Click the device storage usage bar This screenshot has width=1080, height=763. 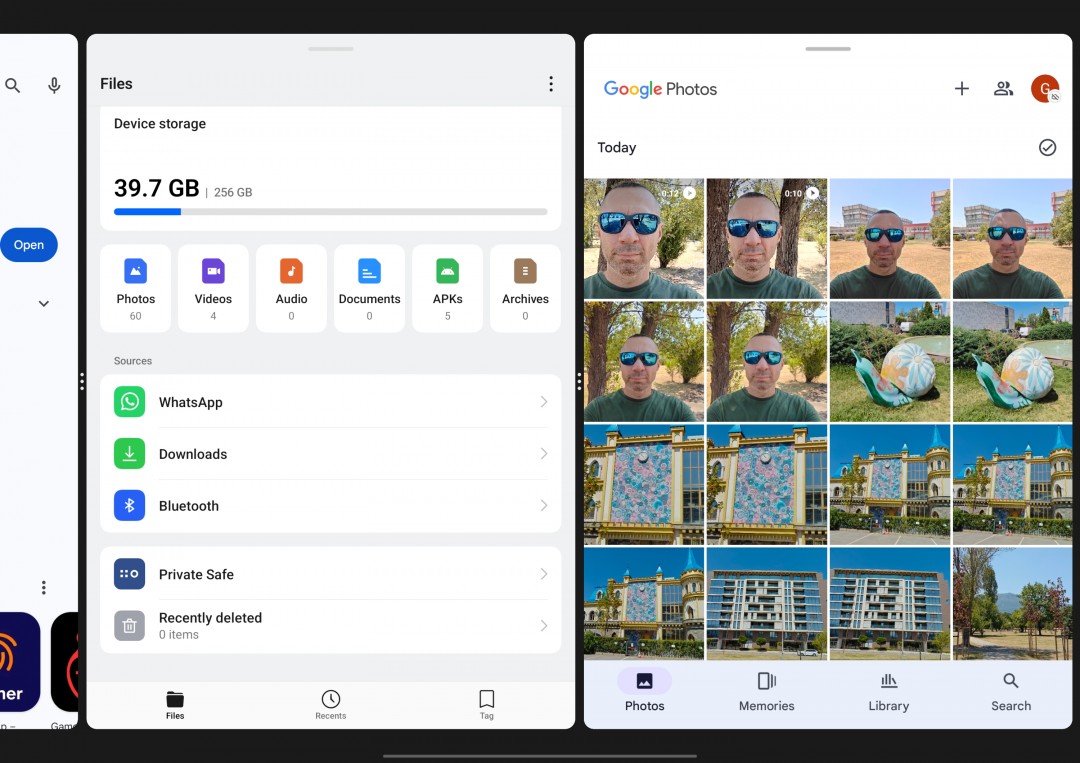tap(330, 212)
